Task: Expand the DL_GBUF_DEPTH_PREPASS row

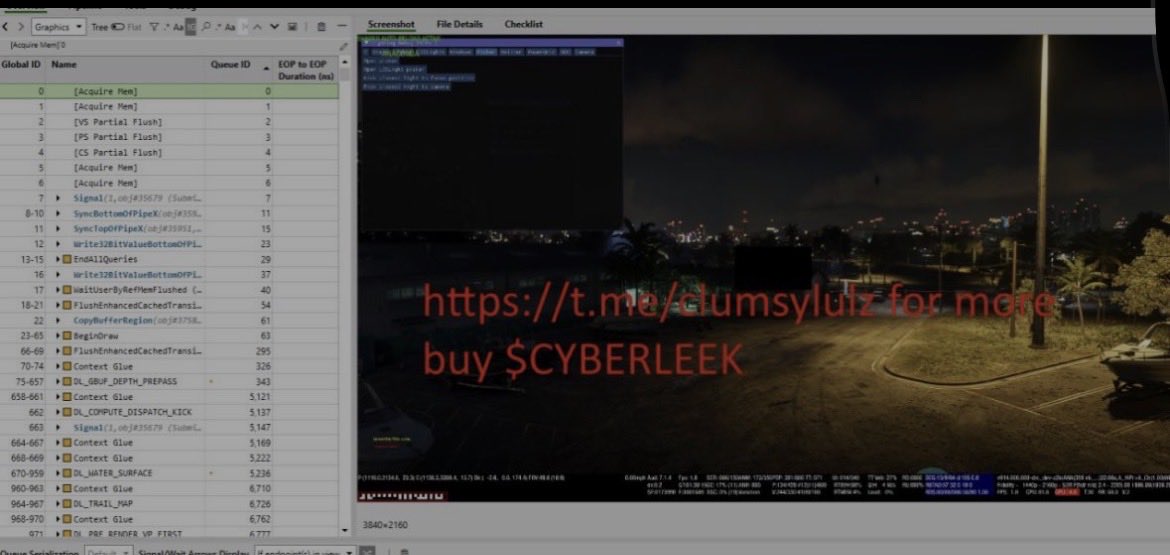Action: 59,382
